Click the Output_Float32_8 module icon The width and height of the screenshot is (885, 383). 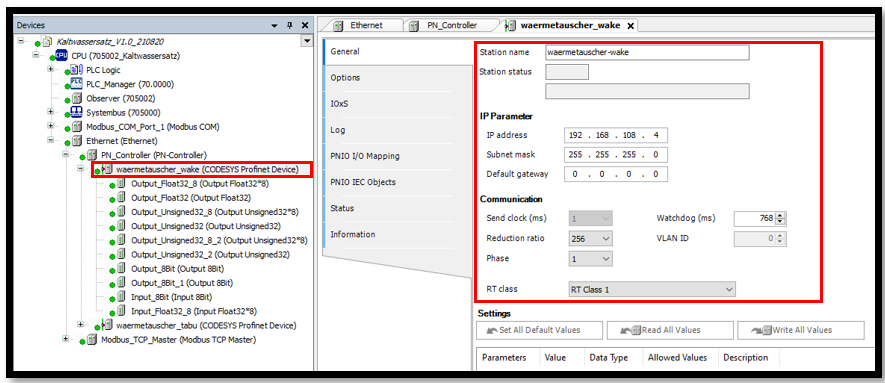point(121,184)
